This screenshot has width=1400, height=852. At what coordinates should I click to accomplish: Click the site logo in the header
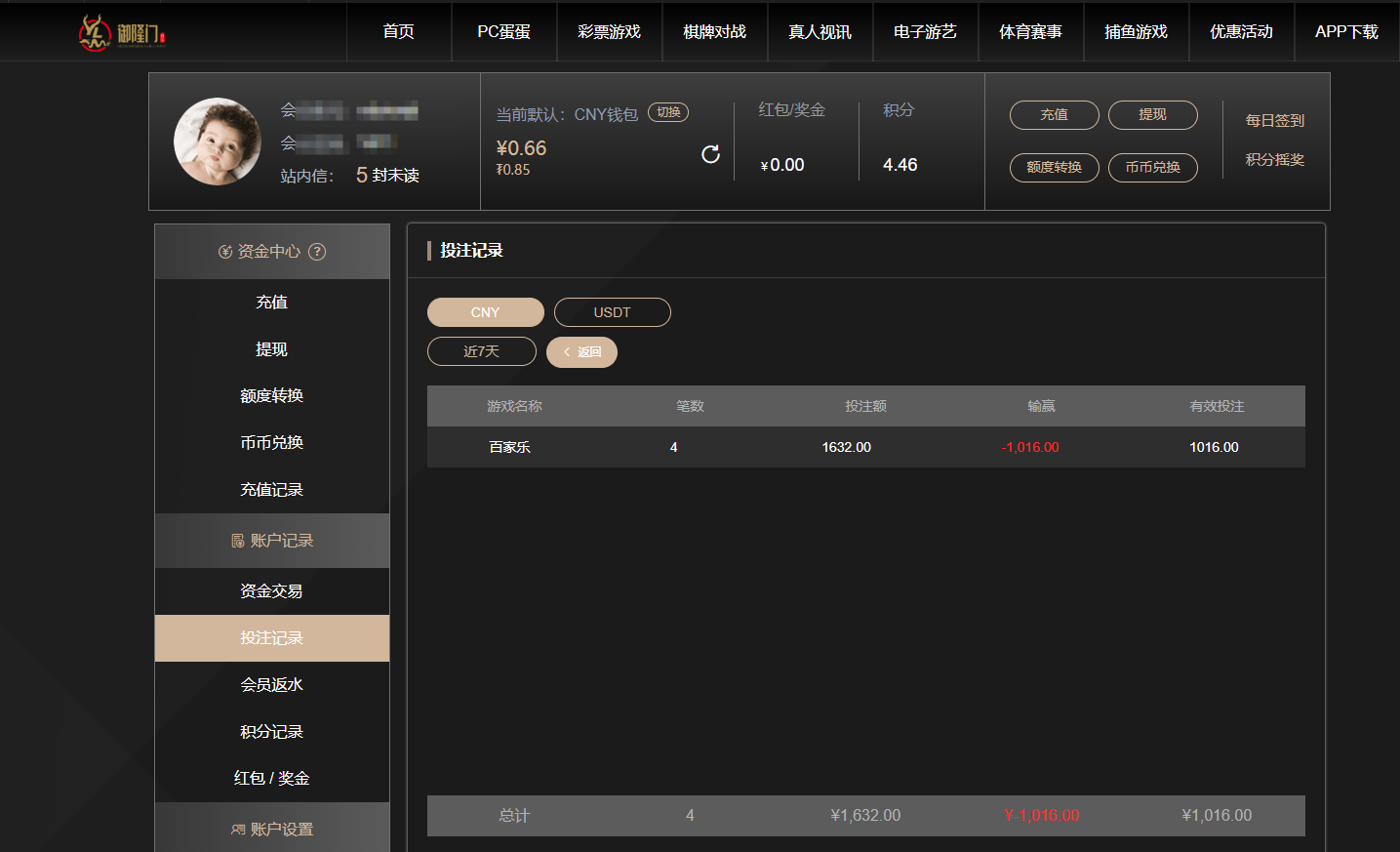click(123, 33)
